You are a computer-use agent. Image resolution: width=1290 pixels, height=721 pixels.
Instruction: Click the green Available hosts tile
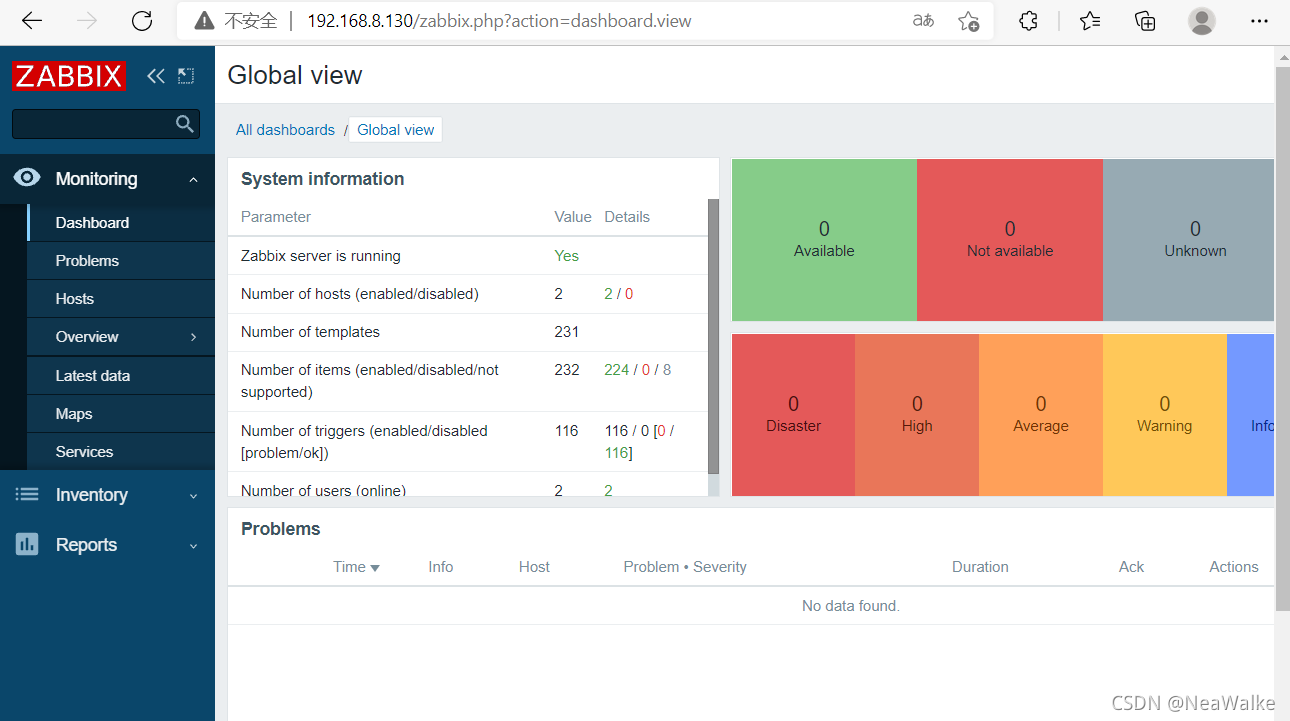click(x=824, y=240)
